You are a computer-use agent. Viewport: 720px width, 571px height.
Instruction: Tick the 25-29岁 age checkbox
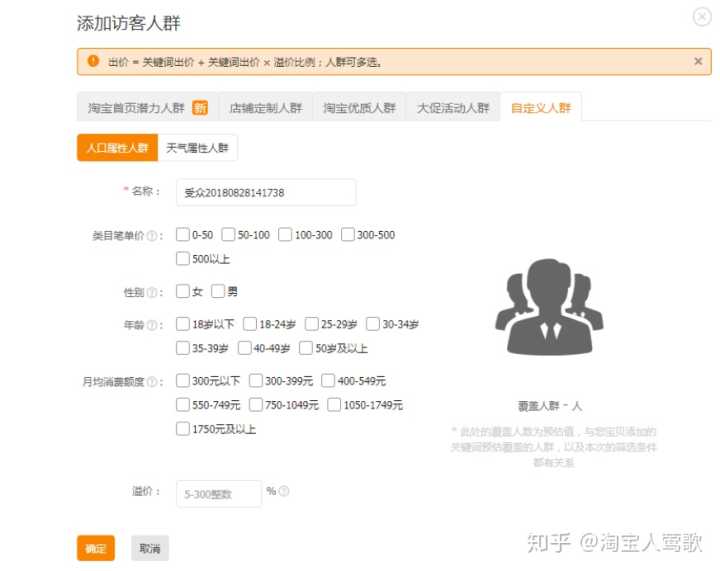click(x=312, y=324)
